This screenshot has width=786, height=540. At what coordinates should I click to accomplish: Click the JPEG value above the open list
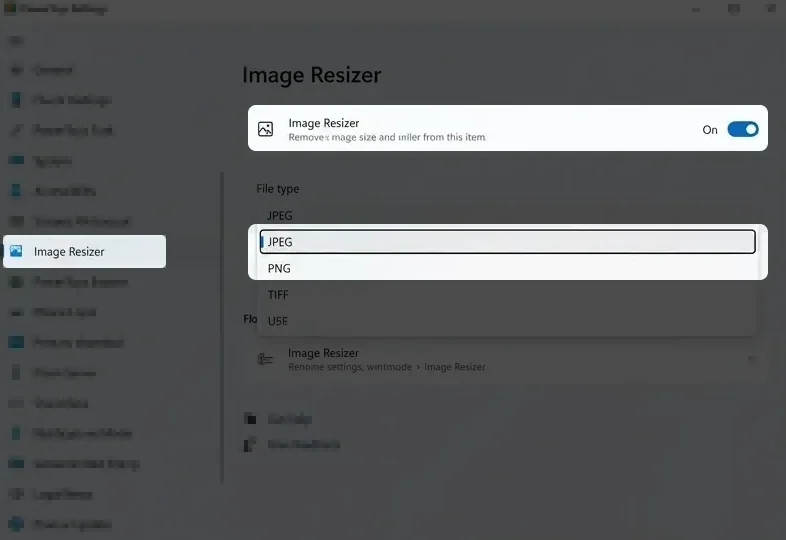point(280,216)
